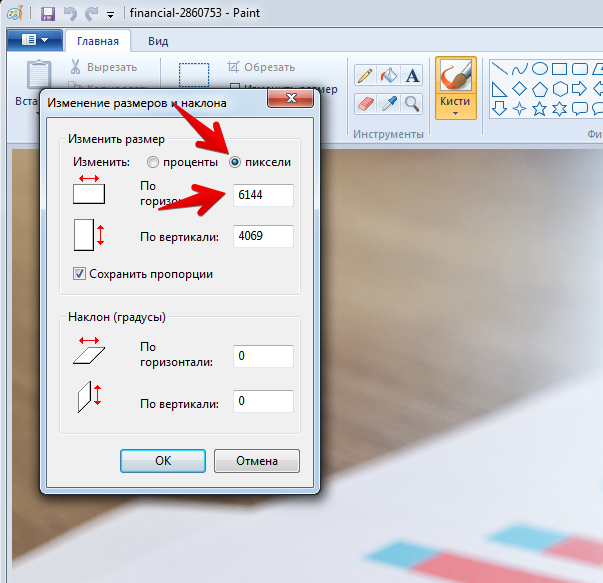
Task: Select the Four-point star shape
Action: pos(520,109)
